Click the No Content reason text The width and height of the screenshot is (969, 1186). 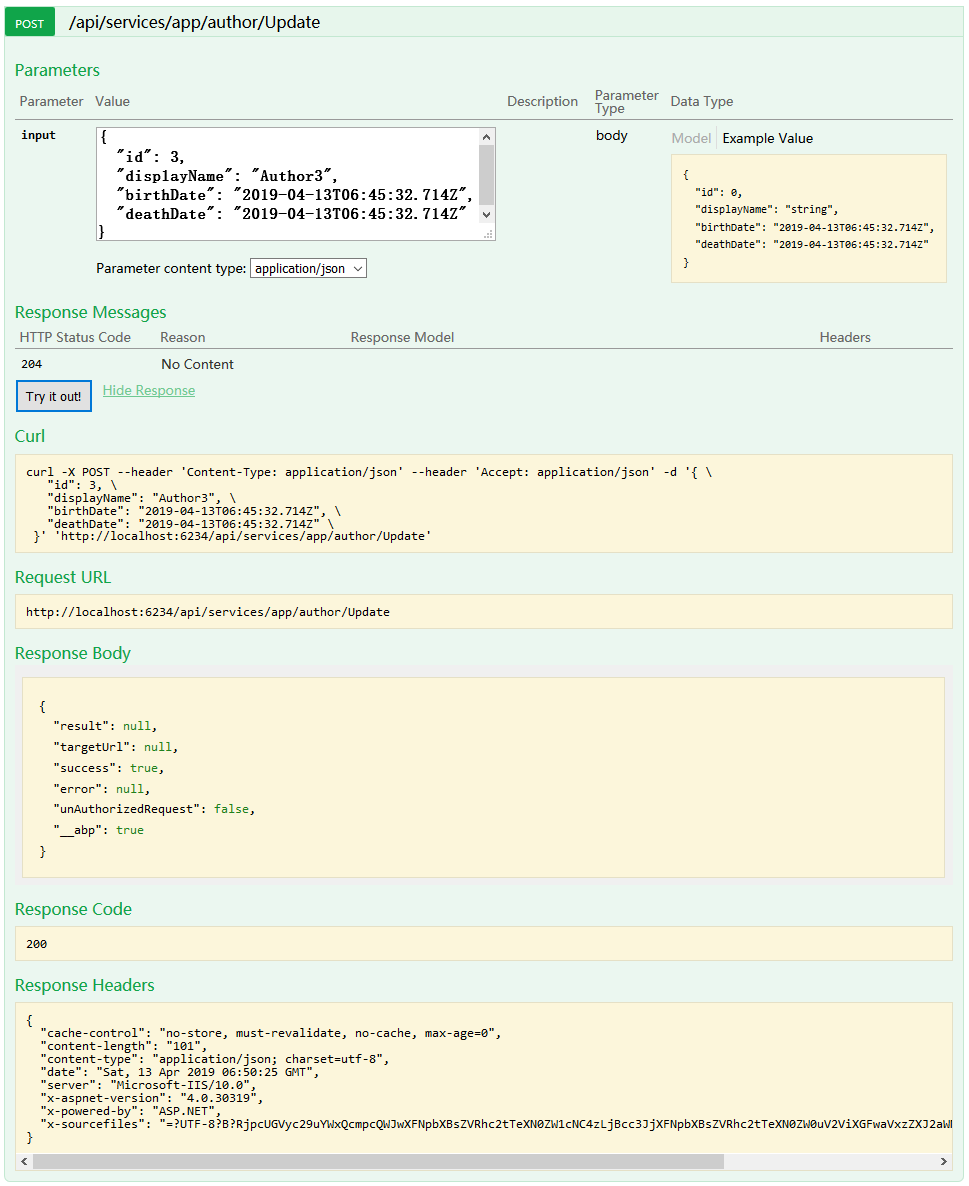[197, 364]
